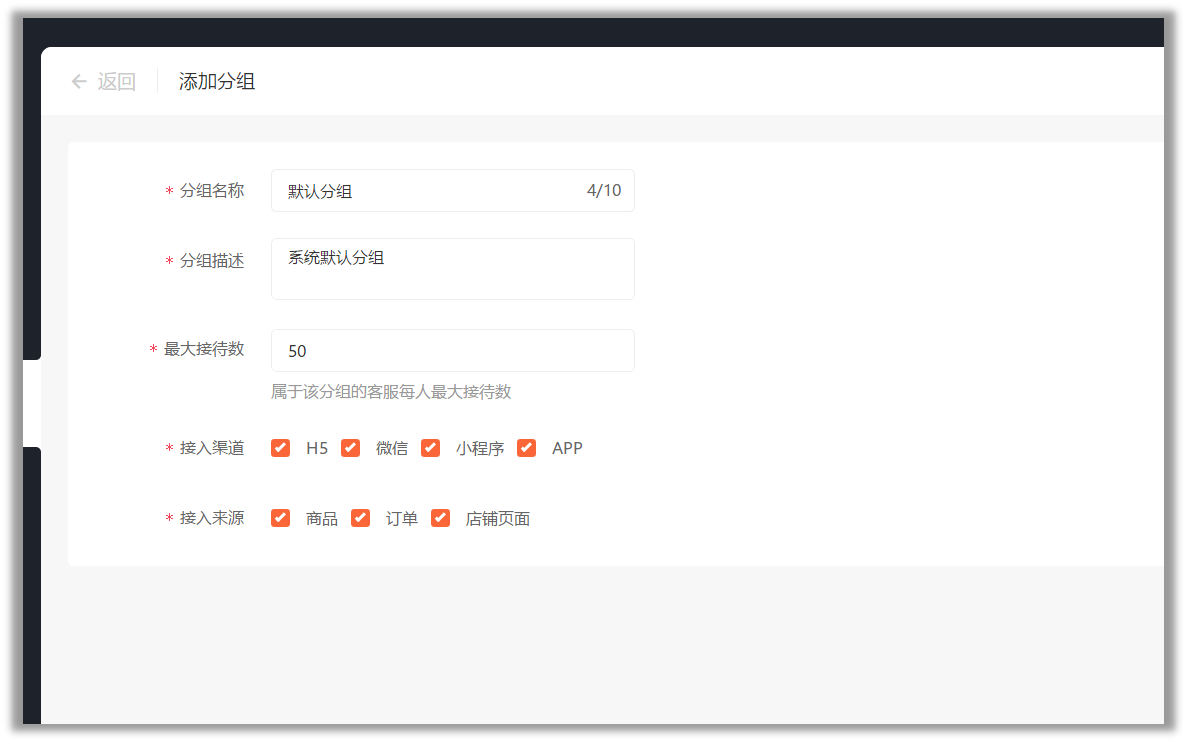
Task: Uncheck the 商品 source checkbox
Action: pos(280,518)
